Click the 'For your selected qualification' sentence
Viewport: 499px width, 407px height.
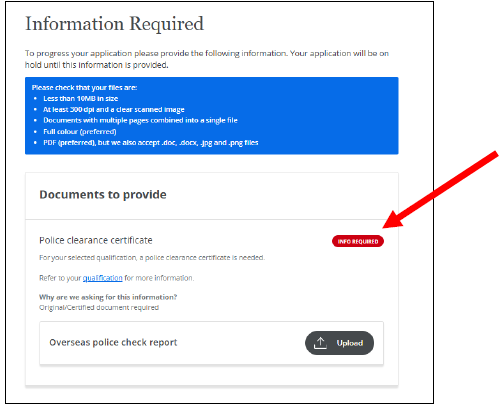(x=152, y=258)
